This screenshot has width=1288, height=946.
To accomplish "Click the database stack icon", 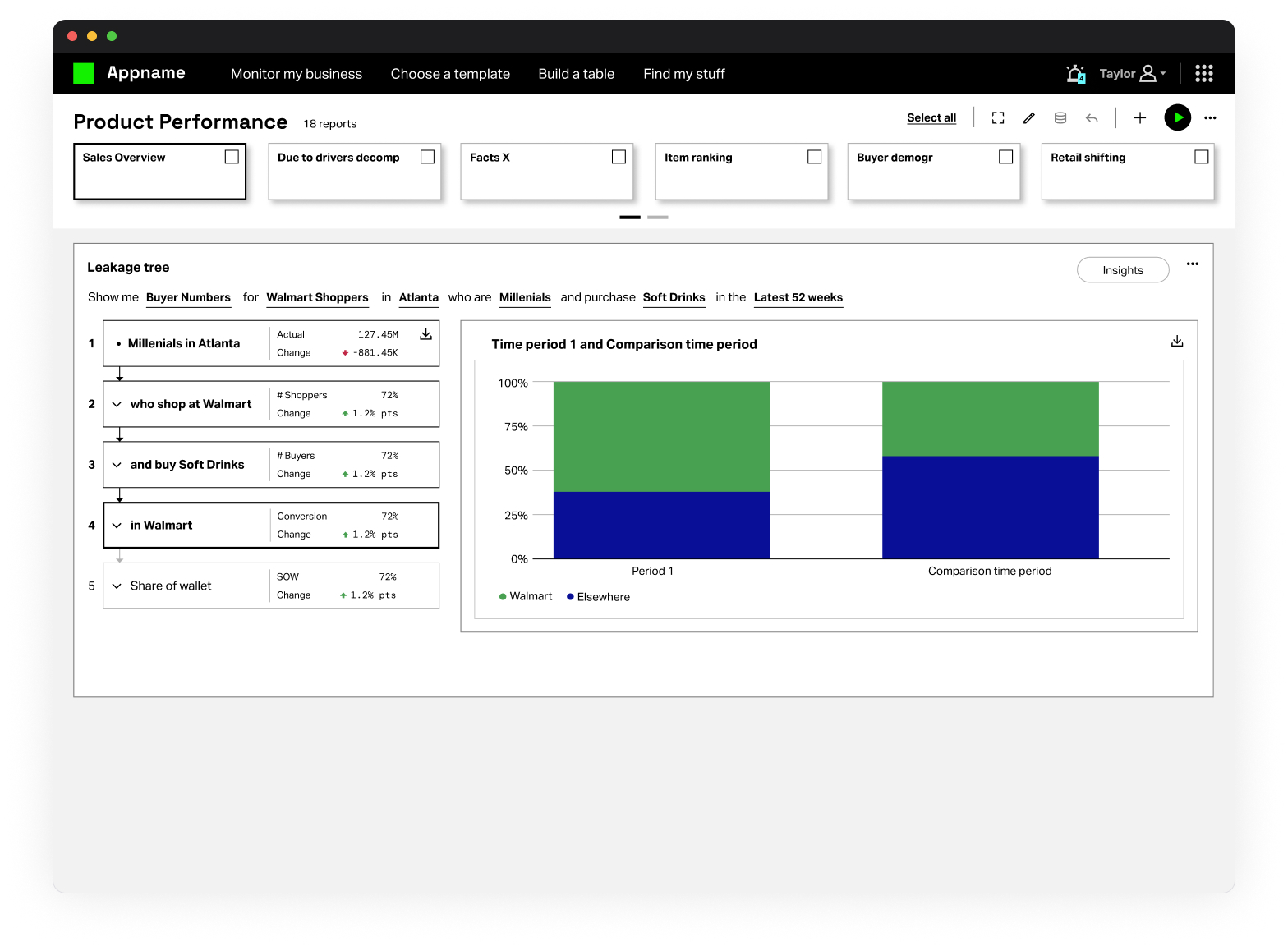I will click(x=1060, y=118).
